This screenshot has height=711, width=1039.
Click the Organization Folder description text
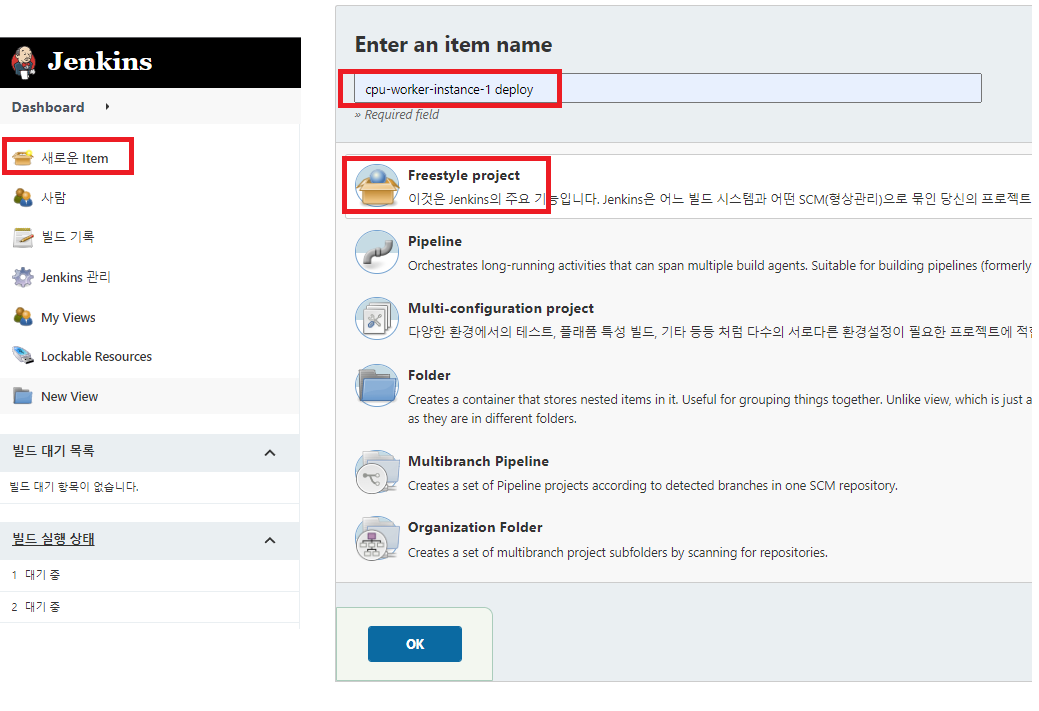618,553
